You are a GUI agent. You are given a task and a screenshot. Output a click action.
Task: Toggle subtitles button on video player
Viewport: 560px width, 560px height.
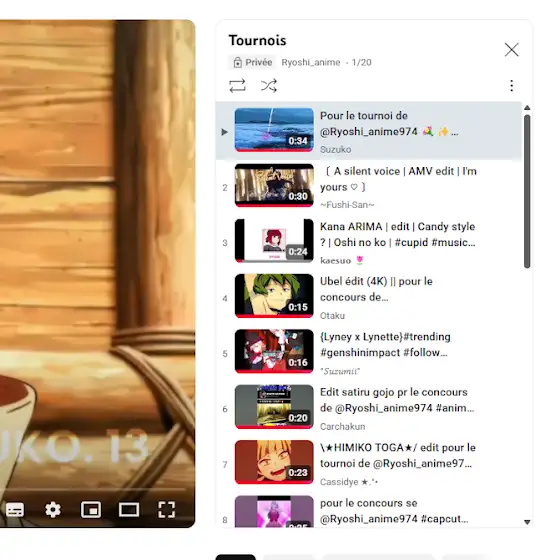15,509
